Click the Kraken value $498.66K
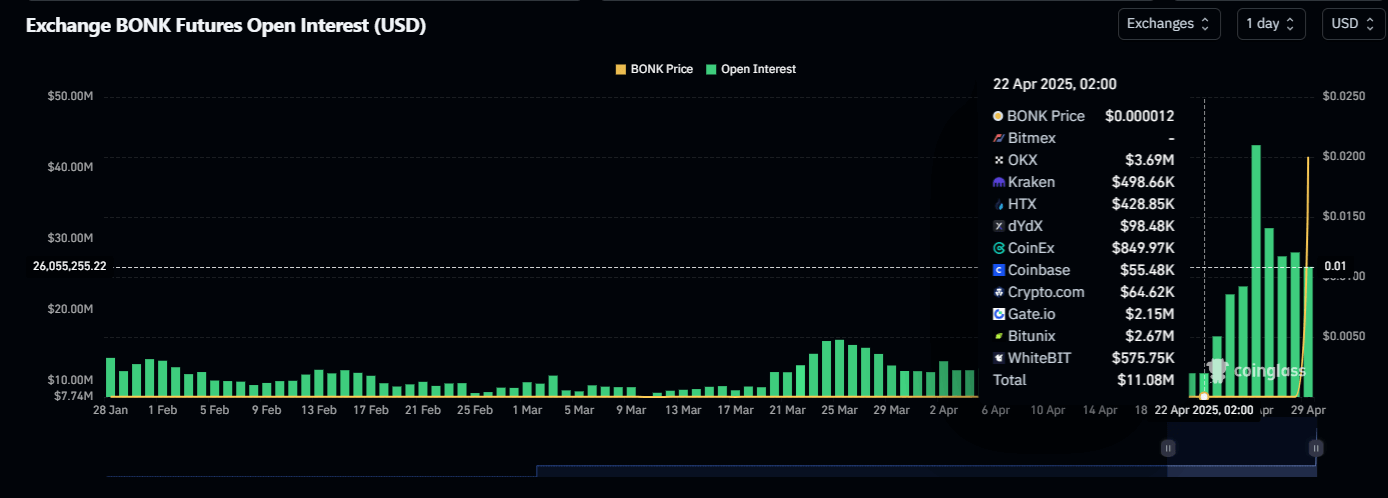Viewport: 1388px width, 498px height. point(1143,182)
